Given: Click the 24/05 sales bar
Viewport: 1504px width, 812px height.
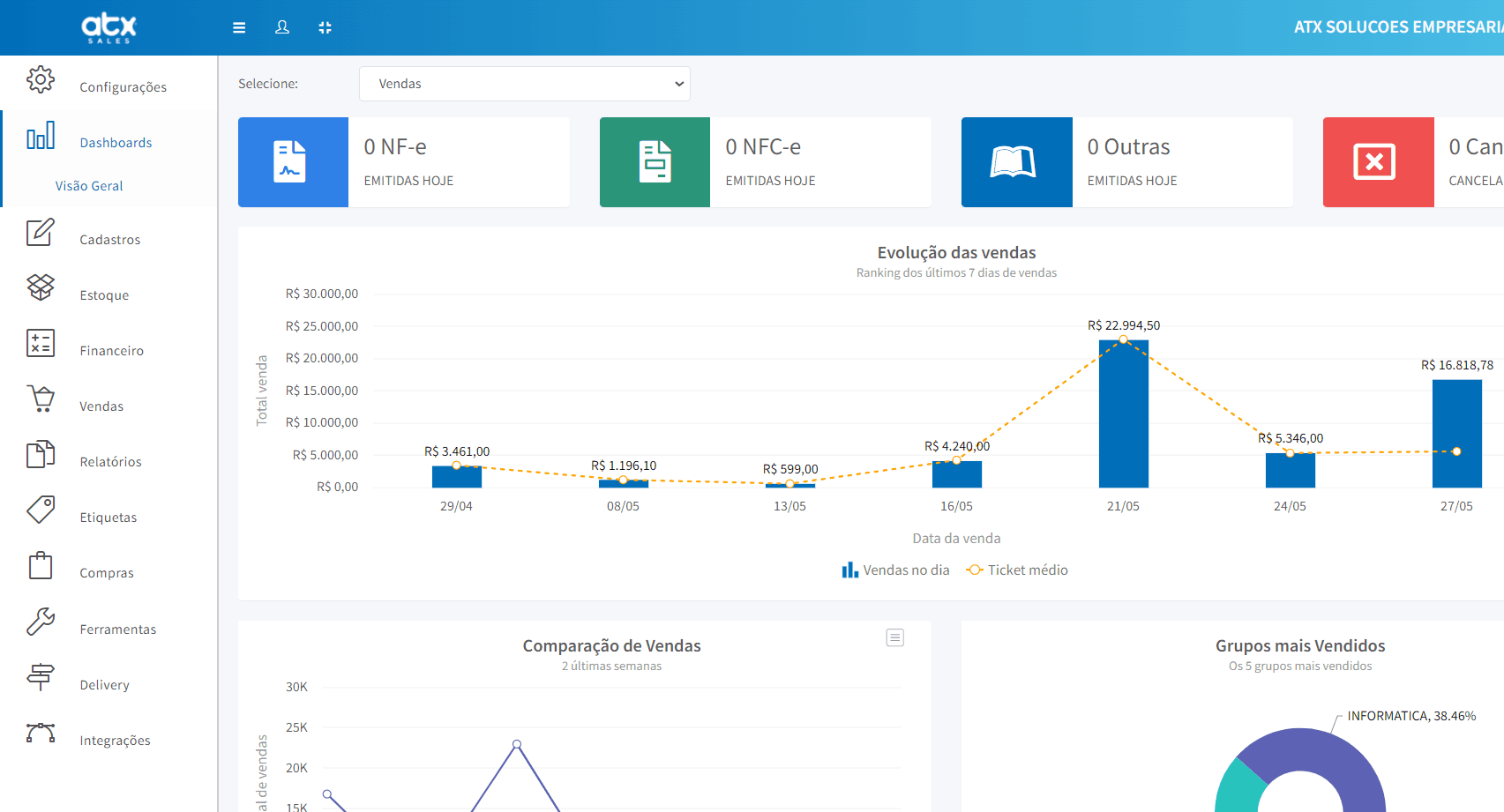Looking at the screenshot, I should click(x=1291, y=471).
